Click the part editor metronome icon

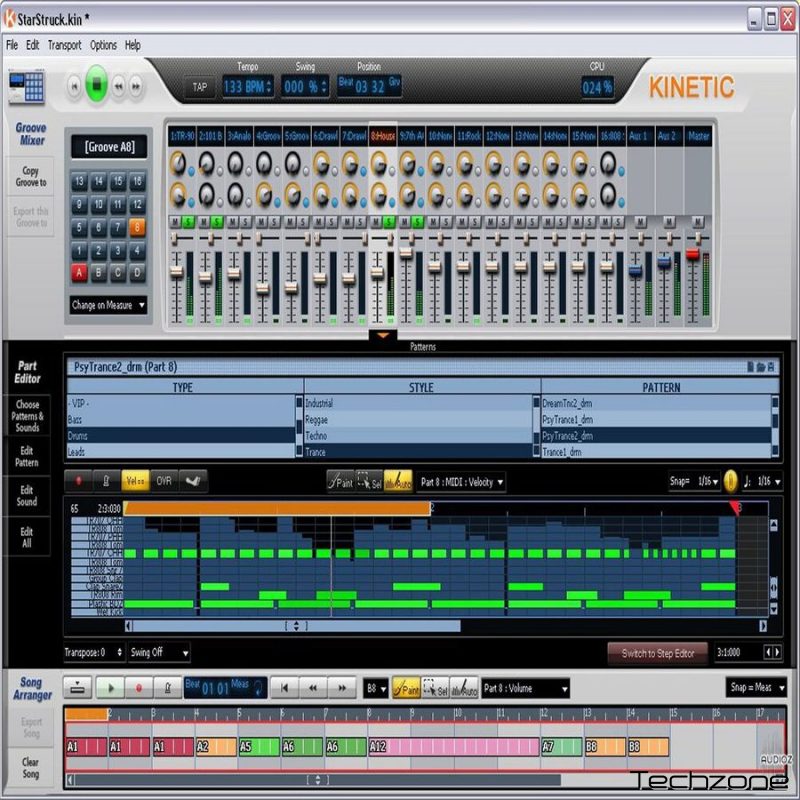pos(106,481)
